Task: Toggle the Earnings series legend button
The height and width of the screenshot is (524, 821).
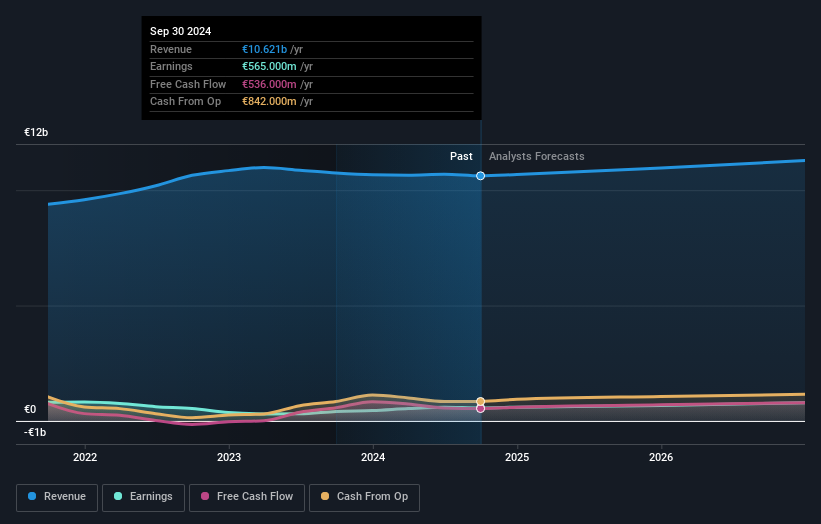Action: (143, 497)
